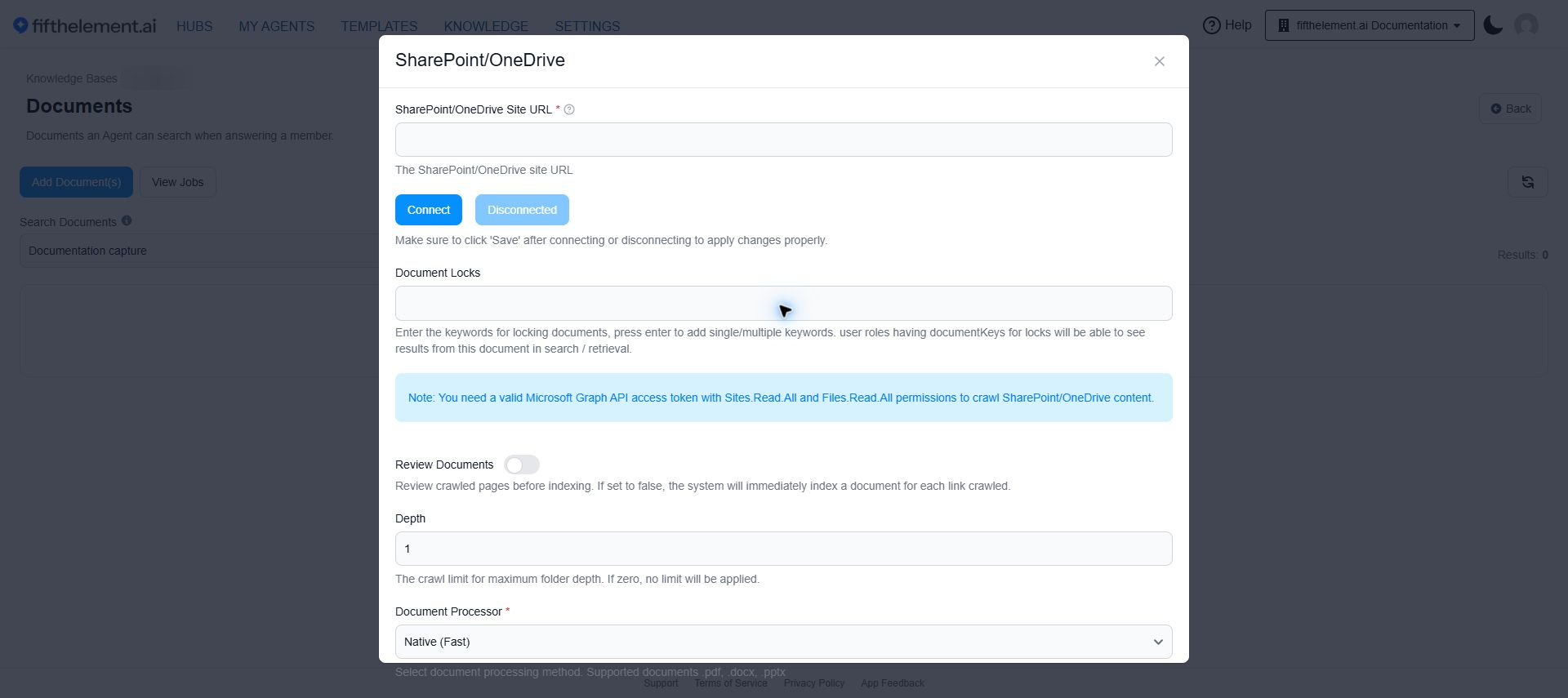
Task: Click the SharePoint/OneDrive Site URL field
Action: (x=783, y=140)
